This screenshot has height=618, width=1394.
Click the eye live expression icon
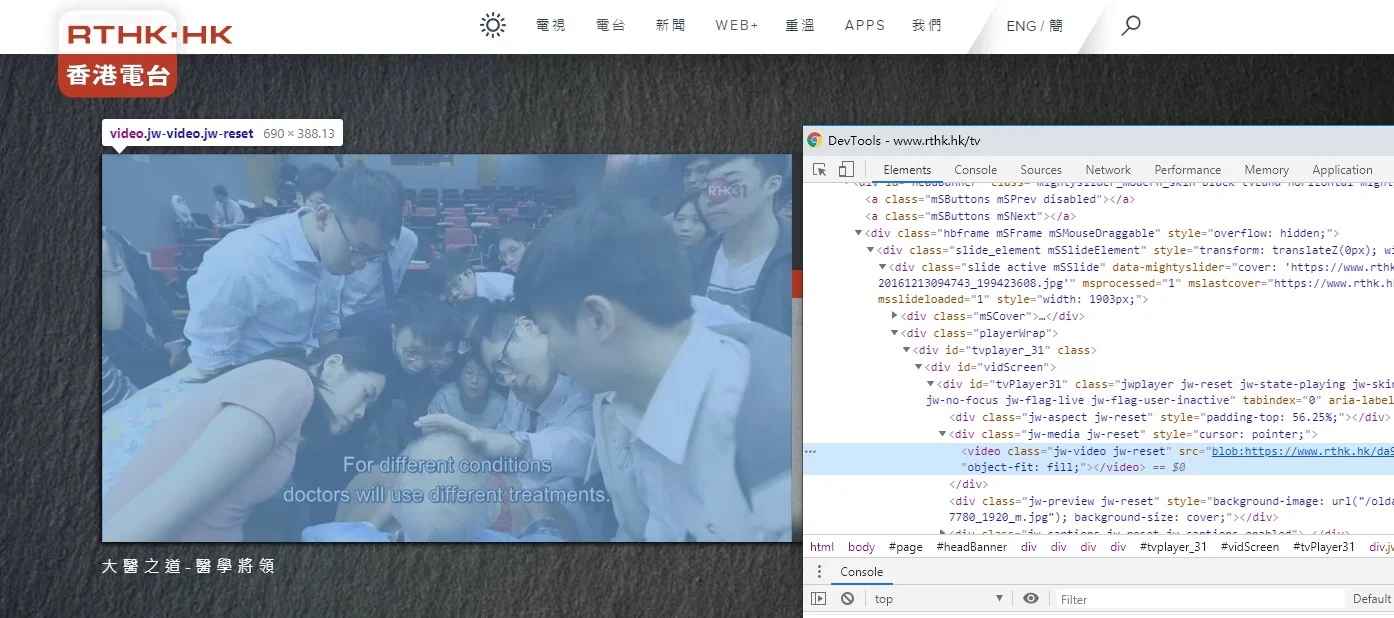[1031, 599]
